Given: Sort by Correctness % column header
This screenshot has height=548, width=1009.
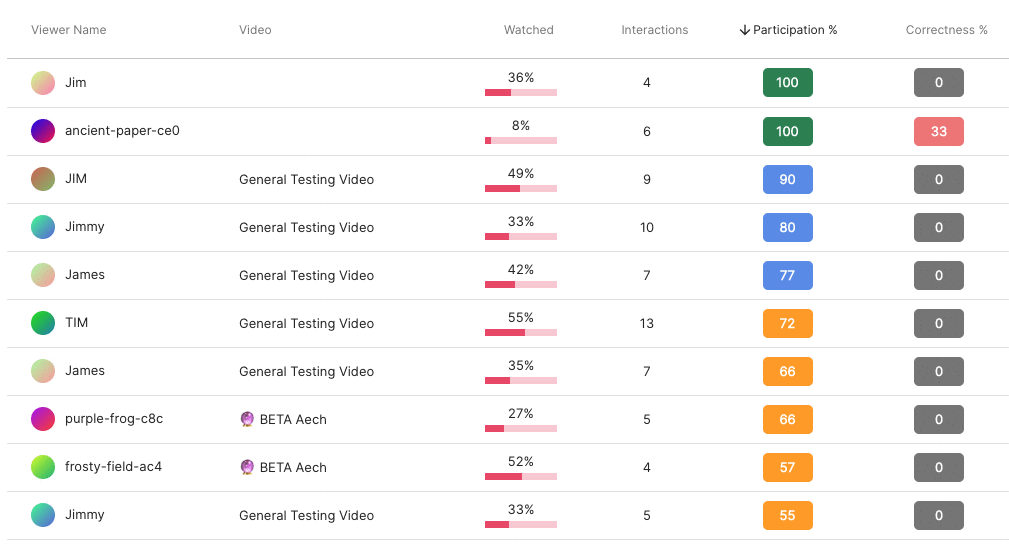Looking at the screenshot, I should point(946,30).
